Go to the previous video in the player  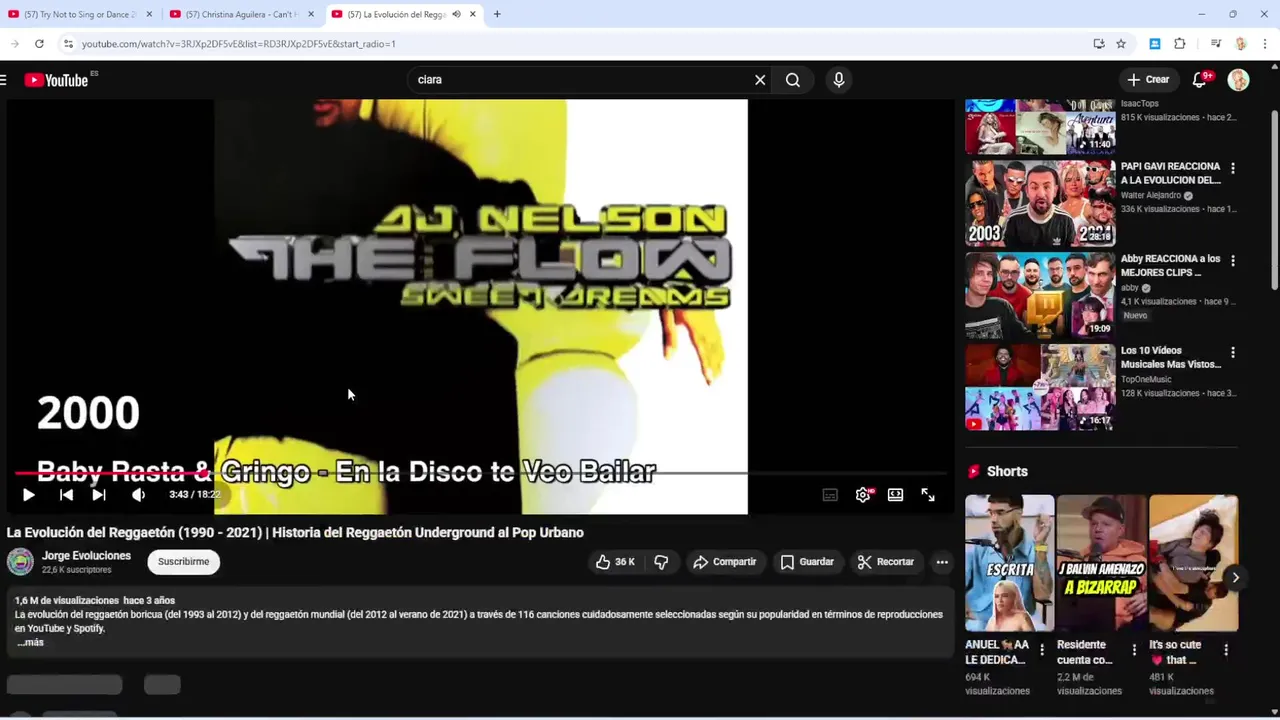[x=66, y=495]
